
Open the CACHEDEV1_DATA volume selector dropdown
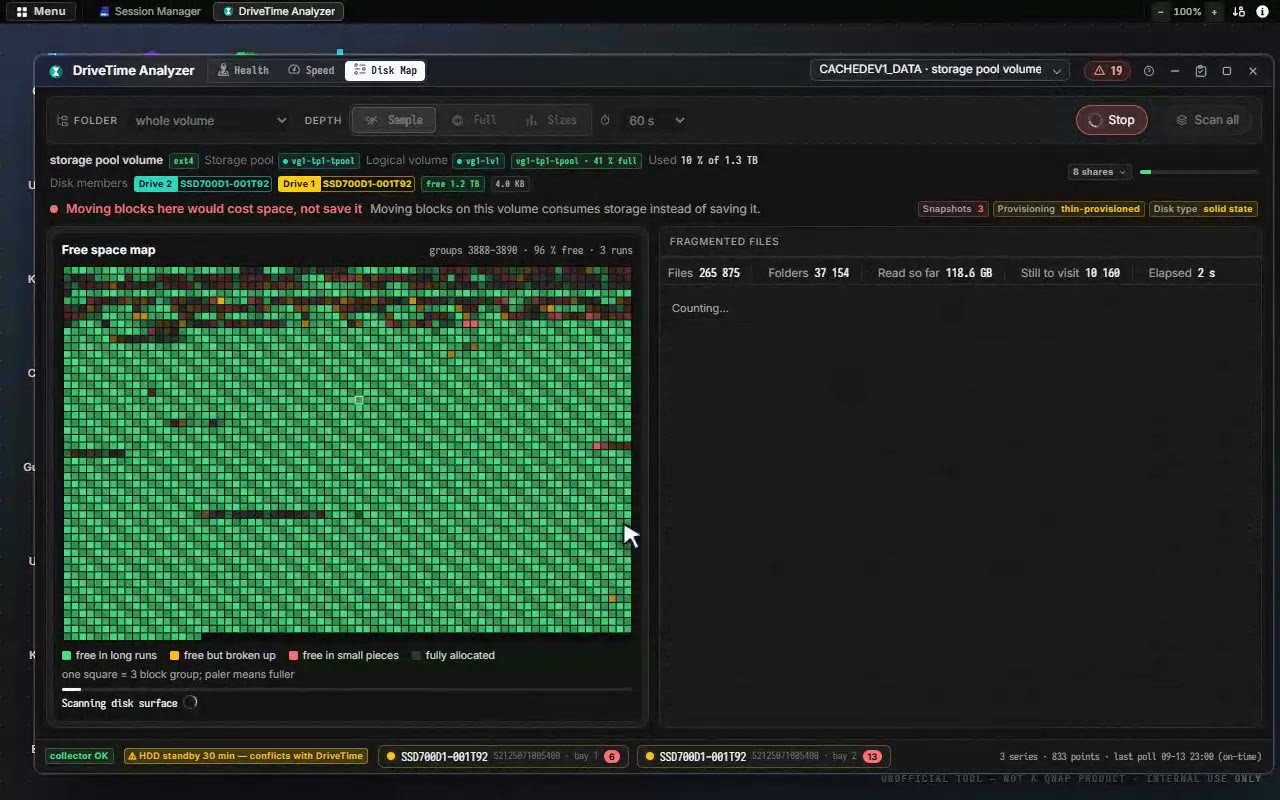click(x=940, y=70)
